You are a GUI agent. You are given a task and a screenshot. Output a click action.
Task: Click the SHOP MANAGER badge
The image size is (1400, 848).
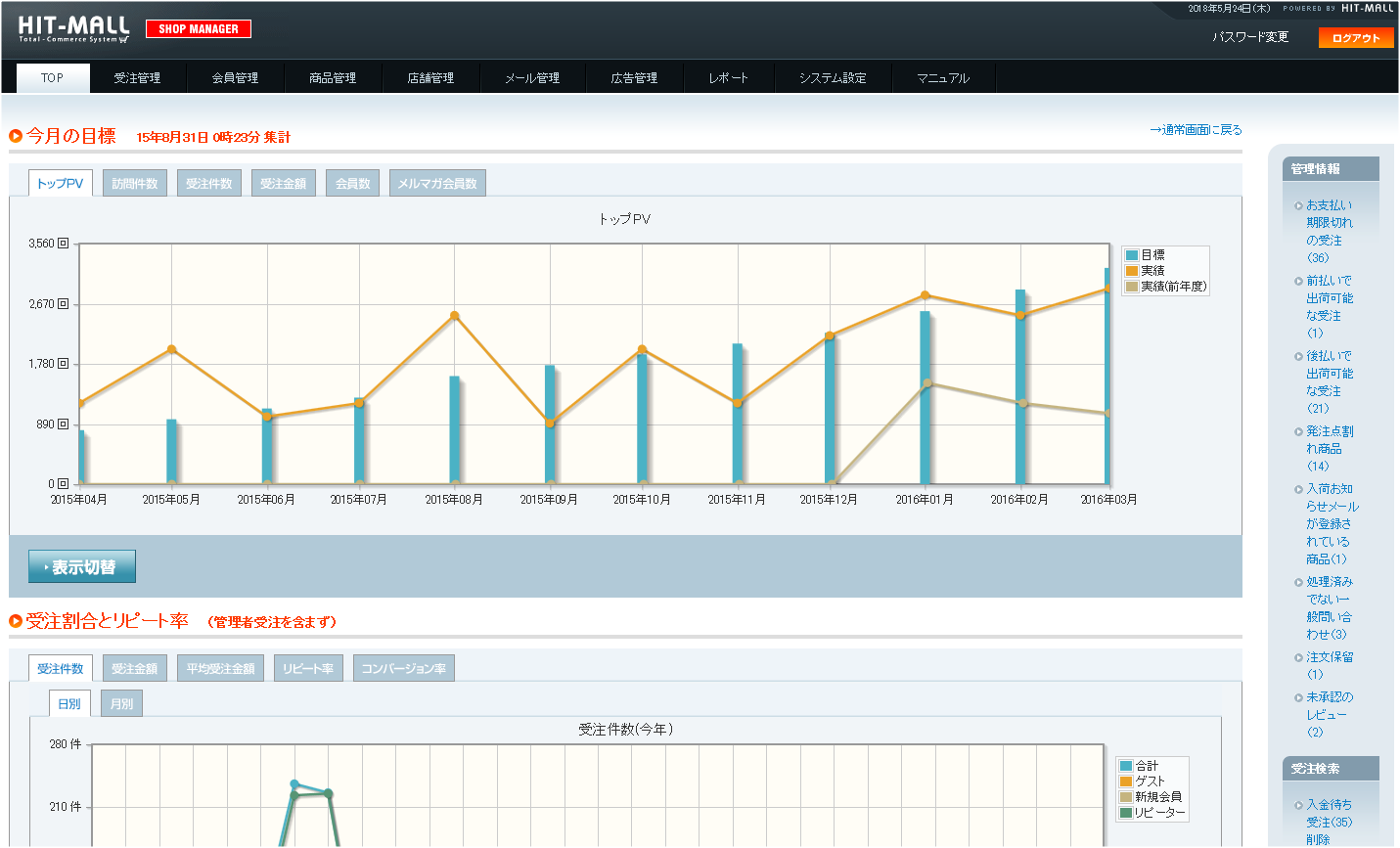pyautogui.click(x=199, y=29)
